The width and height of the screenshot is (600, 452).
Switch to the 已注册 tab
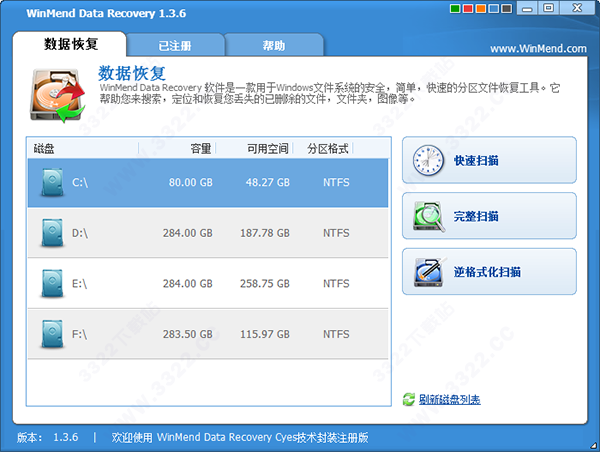(175, 46)
